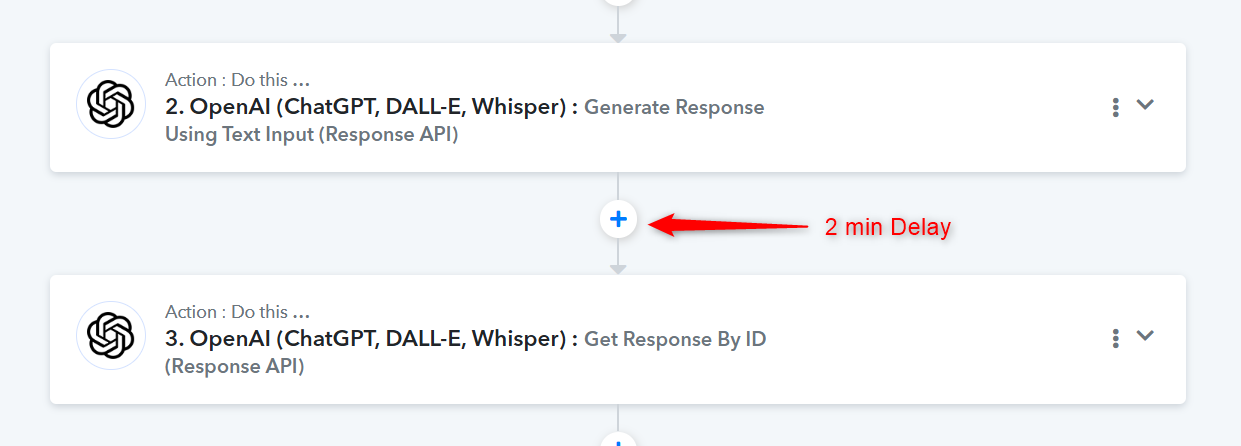Click 'Action : Do this ...' label in step 2

pos(237,80)
